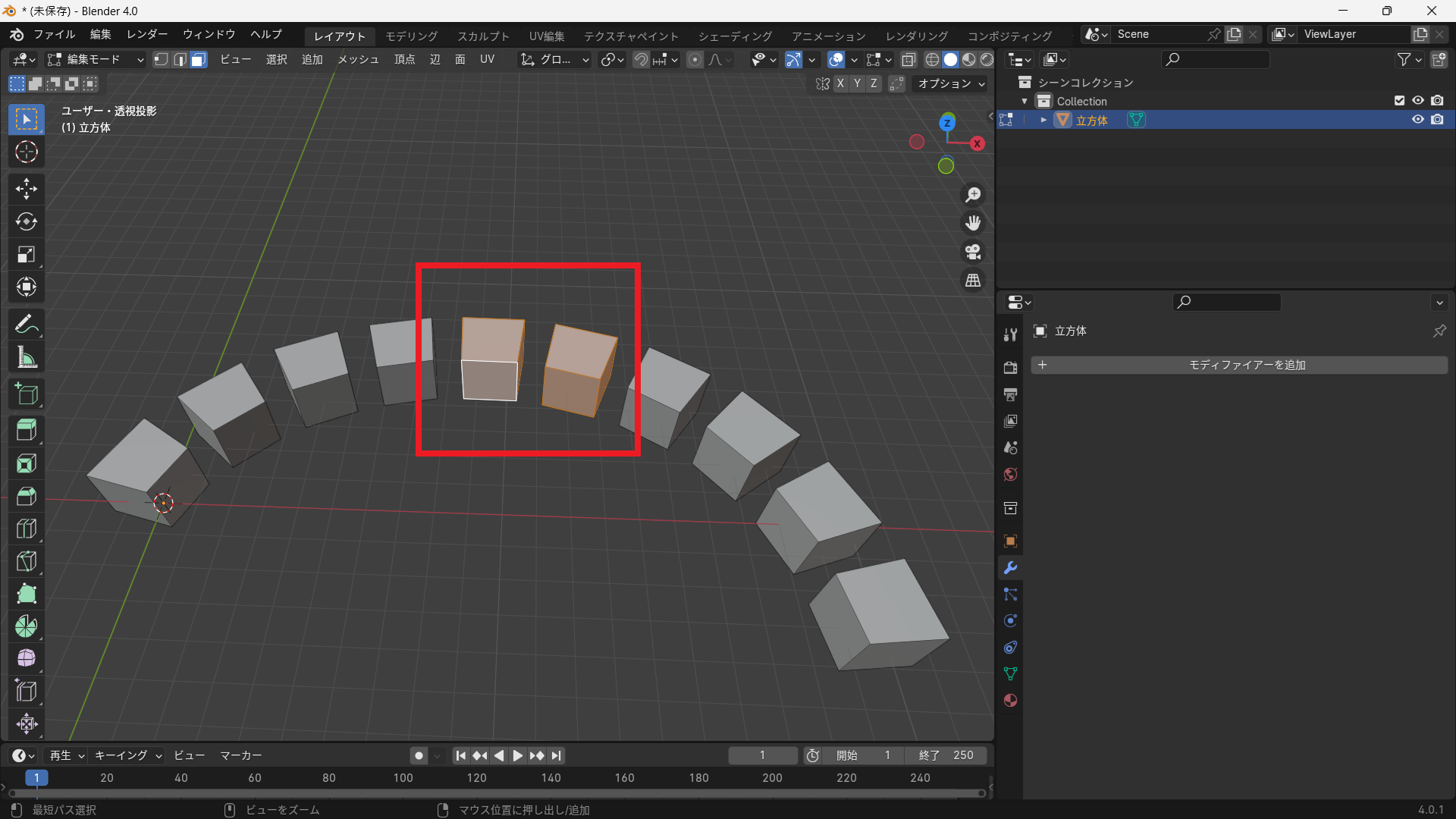Uncheck the Collection exclude checkbox

click(x=1399, y=101)
